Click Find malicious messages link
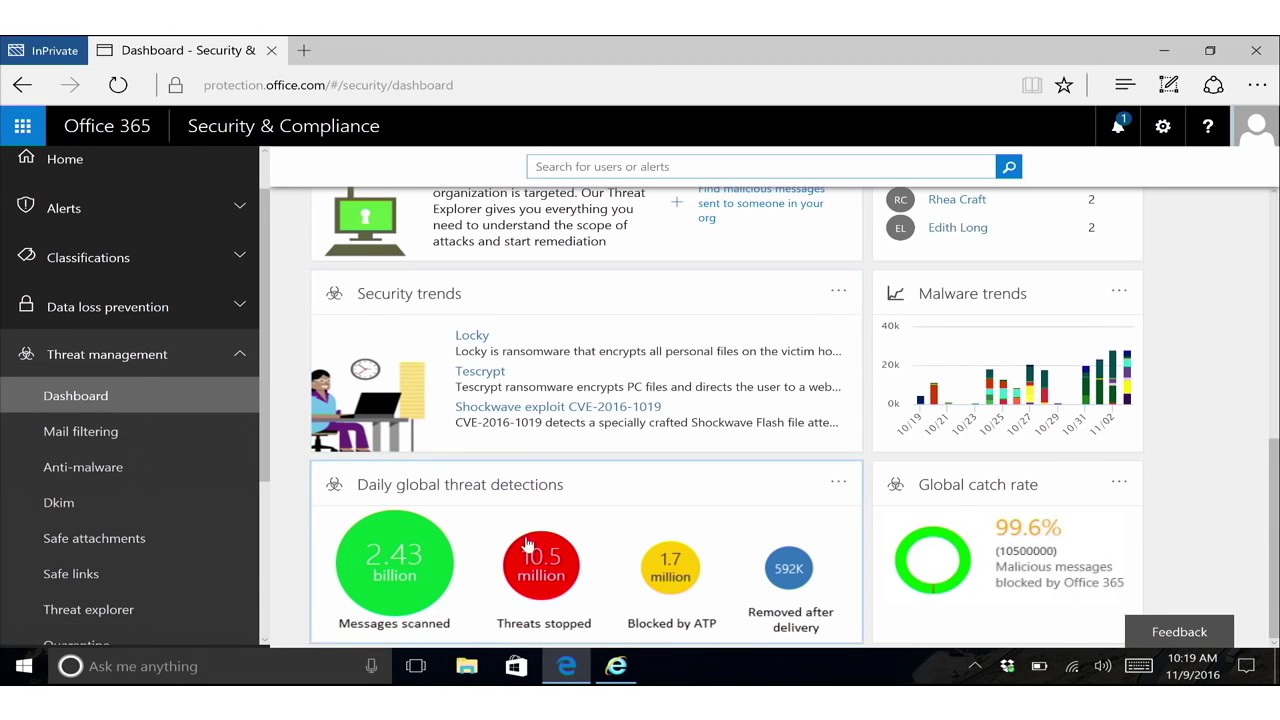 point(761,203)
